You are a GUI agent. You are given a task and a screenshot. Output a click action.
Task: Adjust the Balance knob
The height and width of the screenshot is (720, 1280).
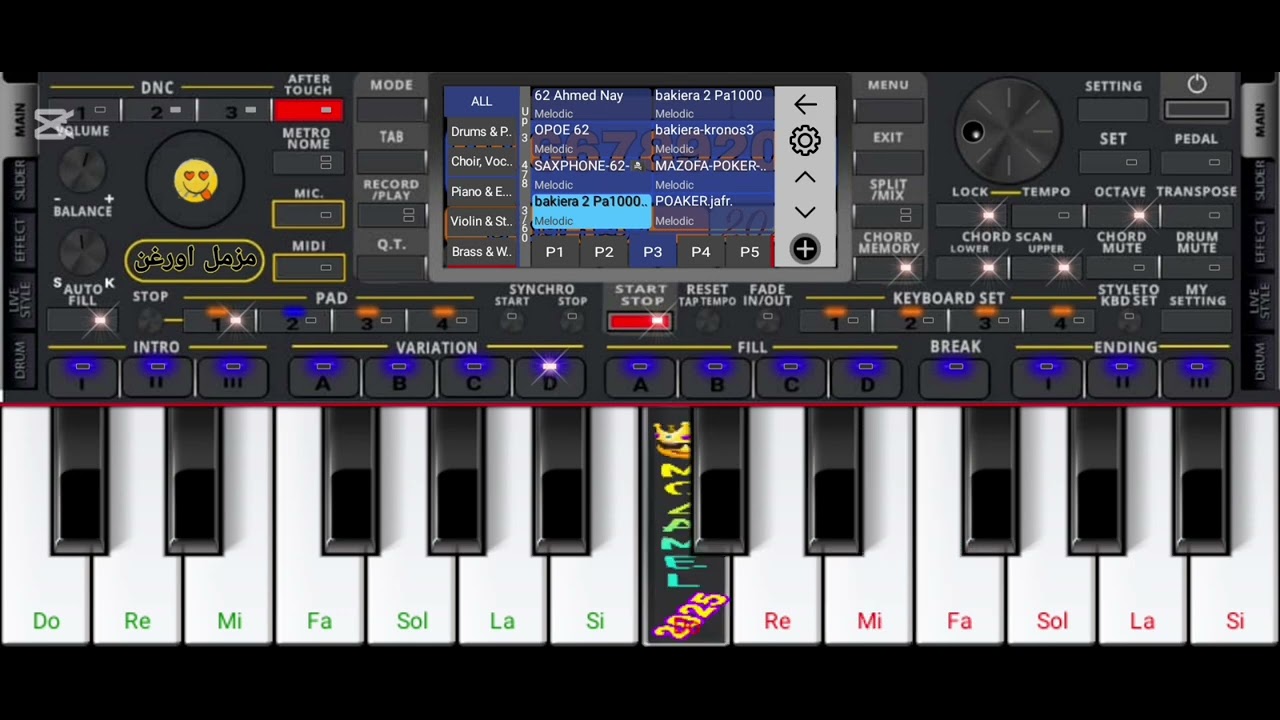click(82, 251)
